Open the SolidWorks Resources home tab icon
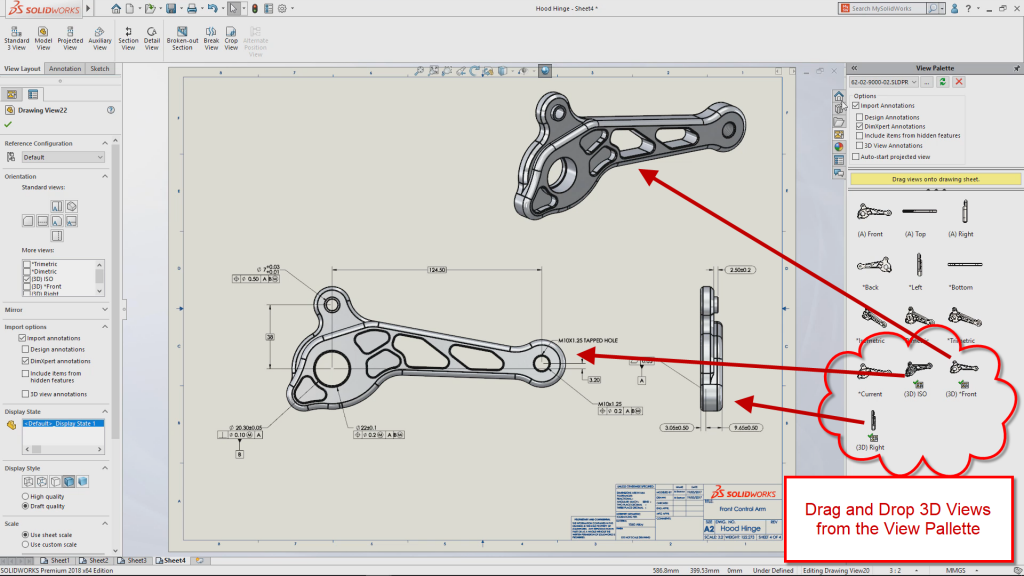The image size is (1024, 576). (839, 96)
